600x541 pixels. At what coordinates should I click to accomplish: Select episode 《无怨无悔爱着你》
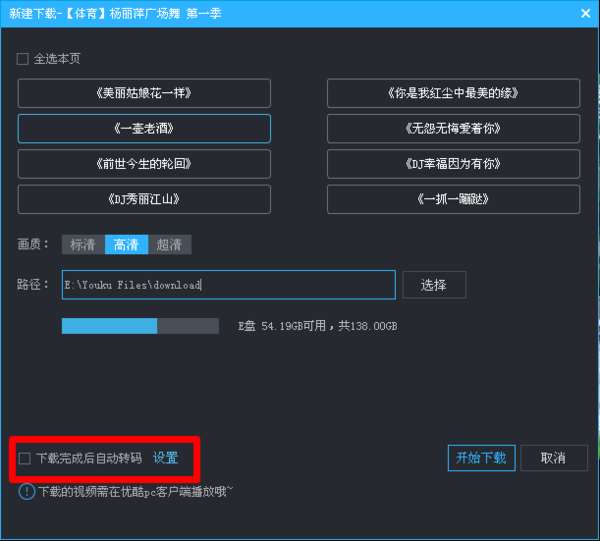pyautogui.click(x=453, y=129)
